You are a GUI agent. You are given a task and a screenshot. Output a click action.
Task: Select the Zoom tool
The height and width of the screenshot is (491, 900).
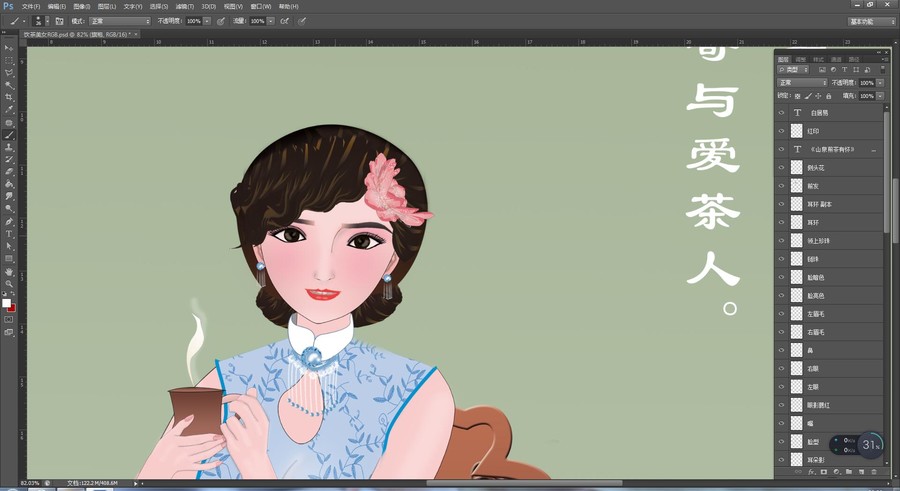[9, 284]
